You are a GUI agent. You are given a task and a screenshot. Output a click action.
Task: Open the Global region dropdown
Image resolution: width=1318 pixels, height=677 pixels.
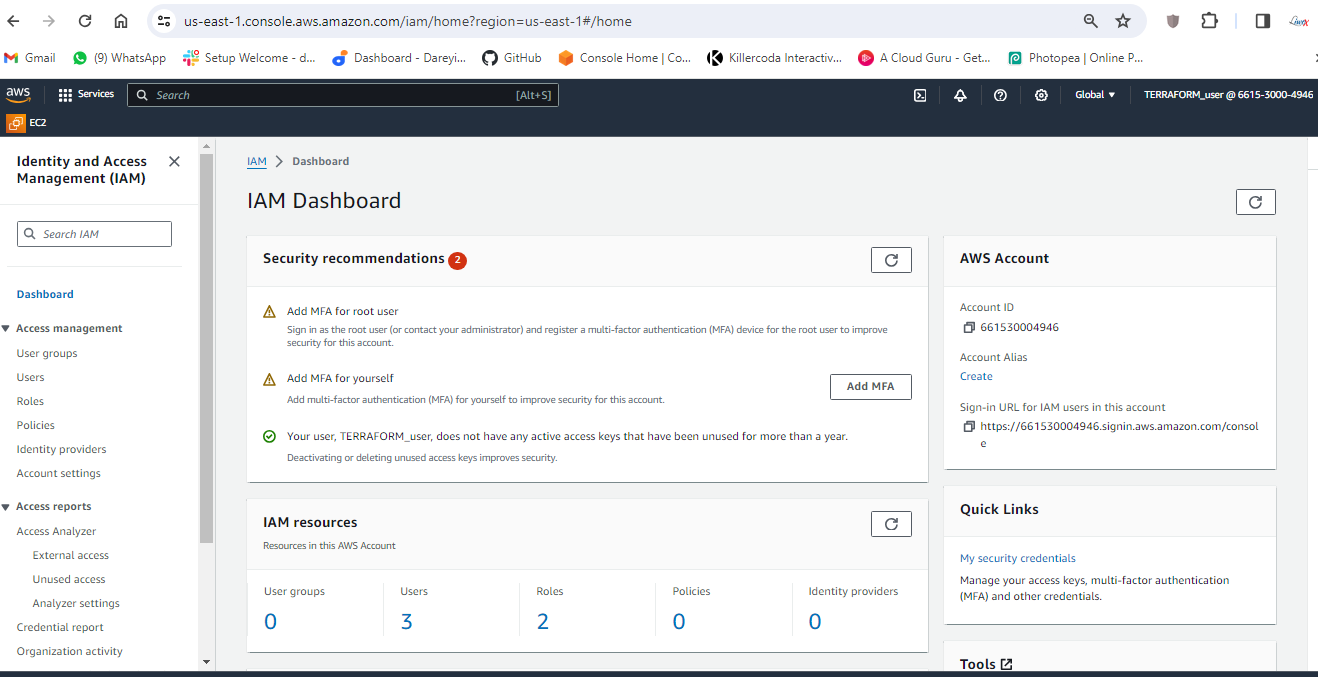[x=1095, y=95]
